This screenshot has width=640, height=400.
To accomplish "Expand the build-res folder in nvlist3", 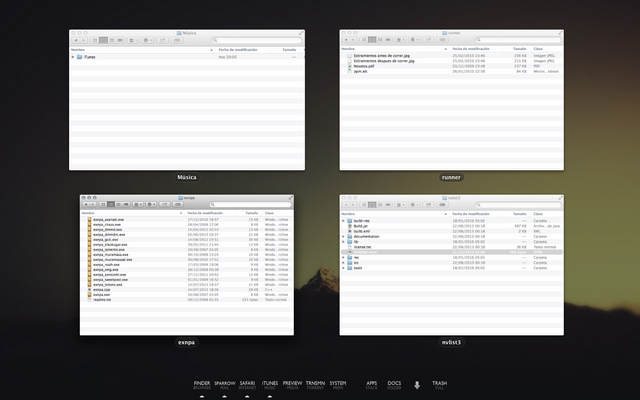I will point(344,220).
